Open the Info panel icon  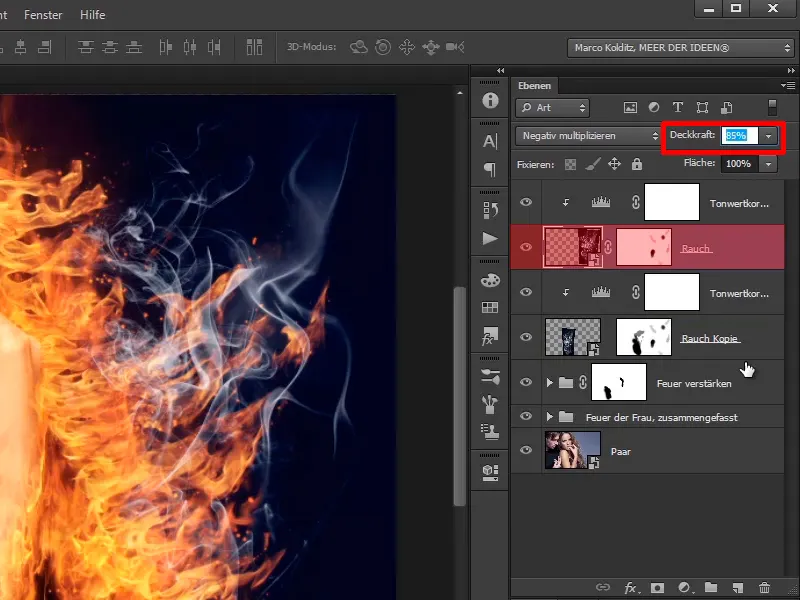(x=490, y=101)
